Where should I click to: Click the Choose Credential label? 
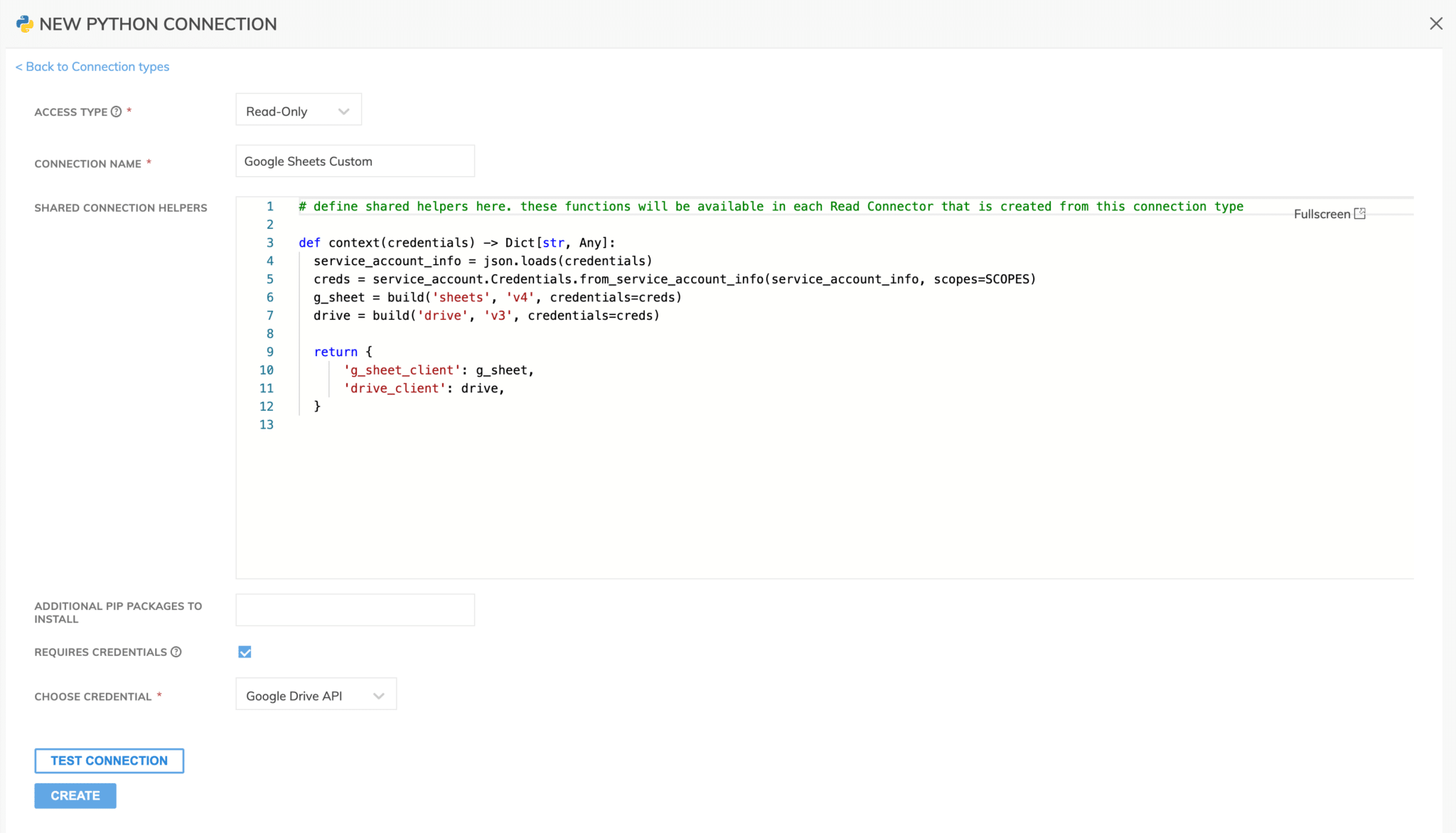click(x=93, y=697)
